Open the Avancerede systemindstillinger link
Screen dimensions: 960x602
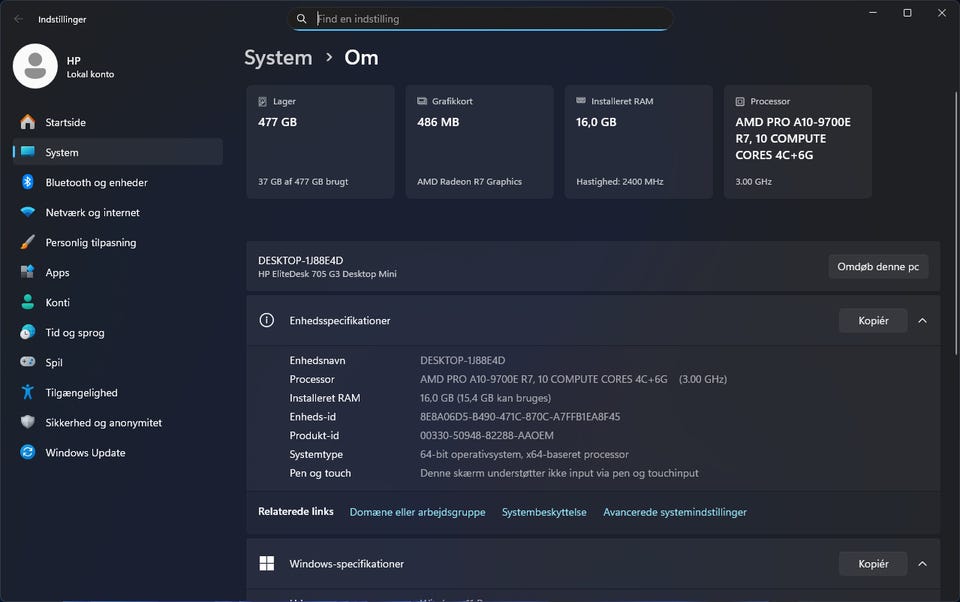pos(674,512)
